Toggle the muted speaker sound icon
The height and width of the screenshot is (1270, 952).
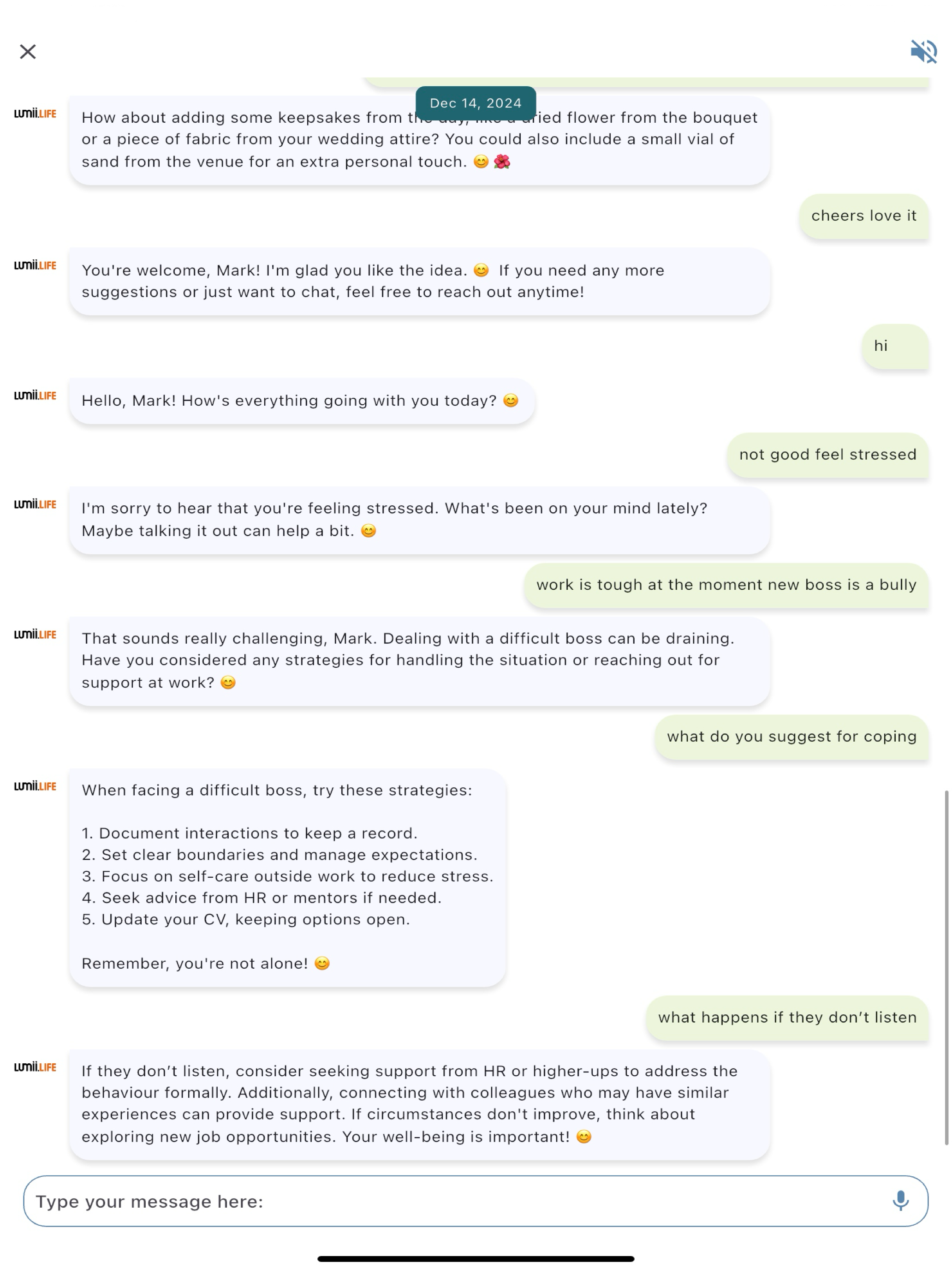click(923, 52)
